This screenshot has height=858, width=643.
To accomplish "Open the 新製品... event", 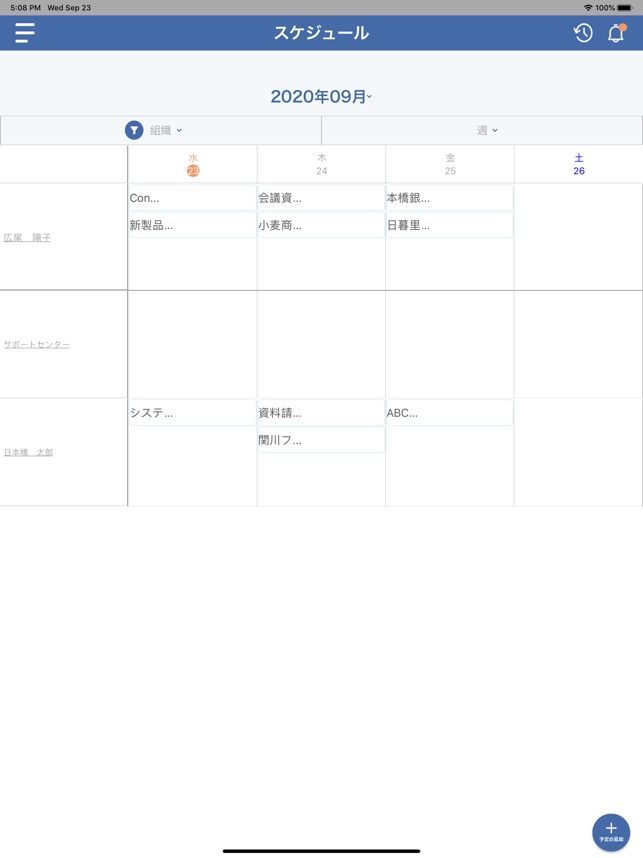I will [x=193, y=225].
